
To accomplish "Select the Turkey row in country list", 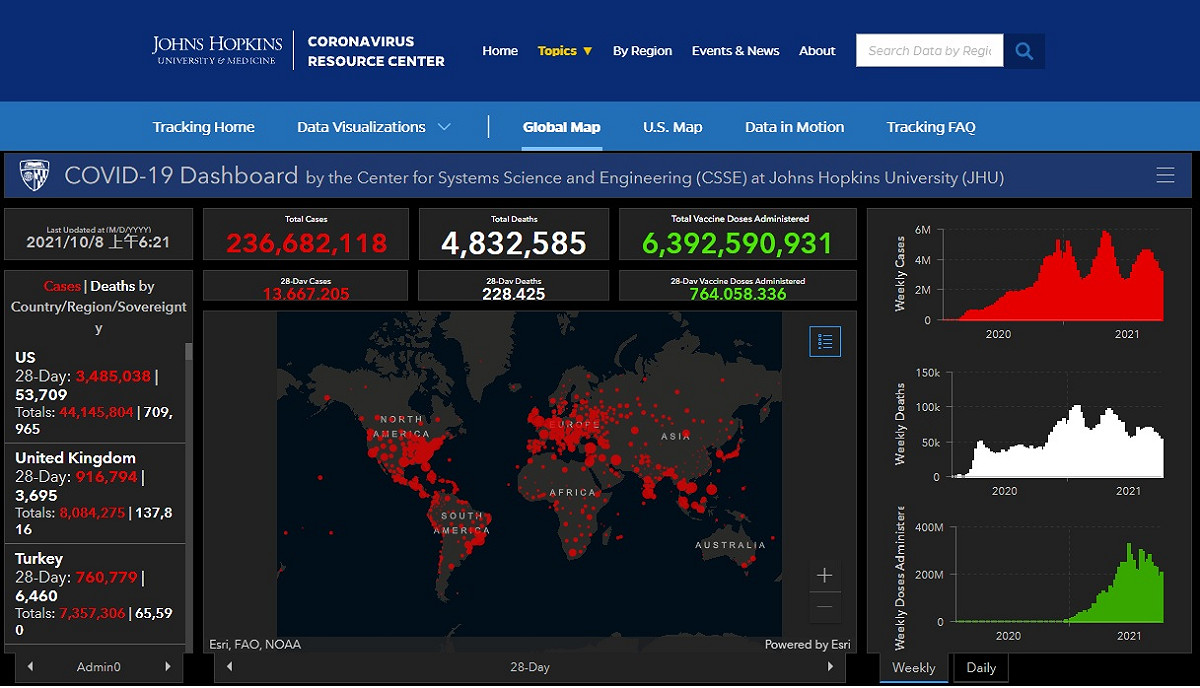I will [x=95, y=593].
